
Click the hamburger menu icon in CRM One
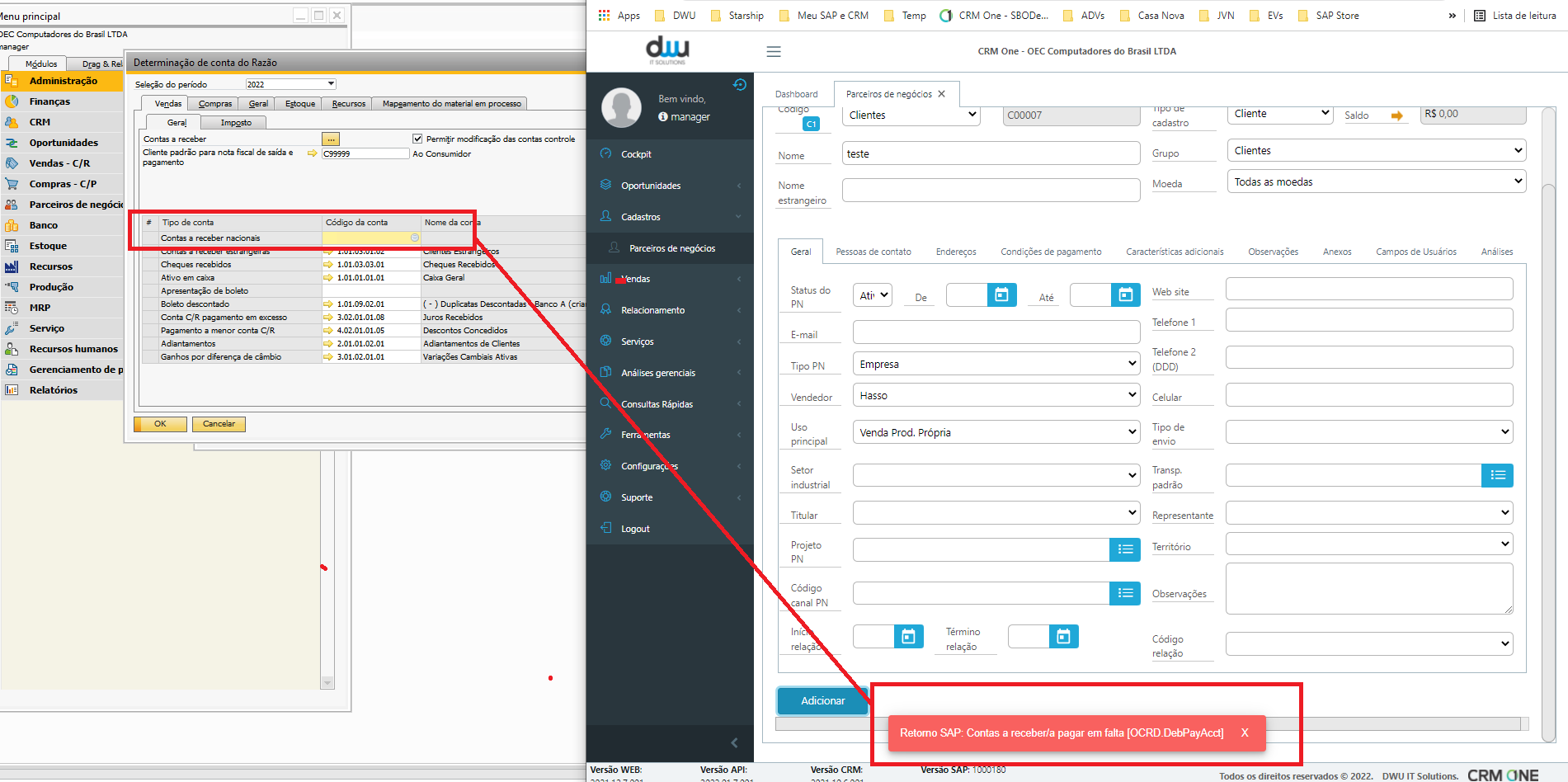pyautogui.click(x=773, y=52)
